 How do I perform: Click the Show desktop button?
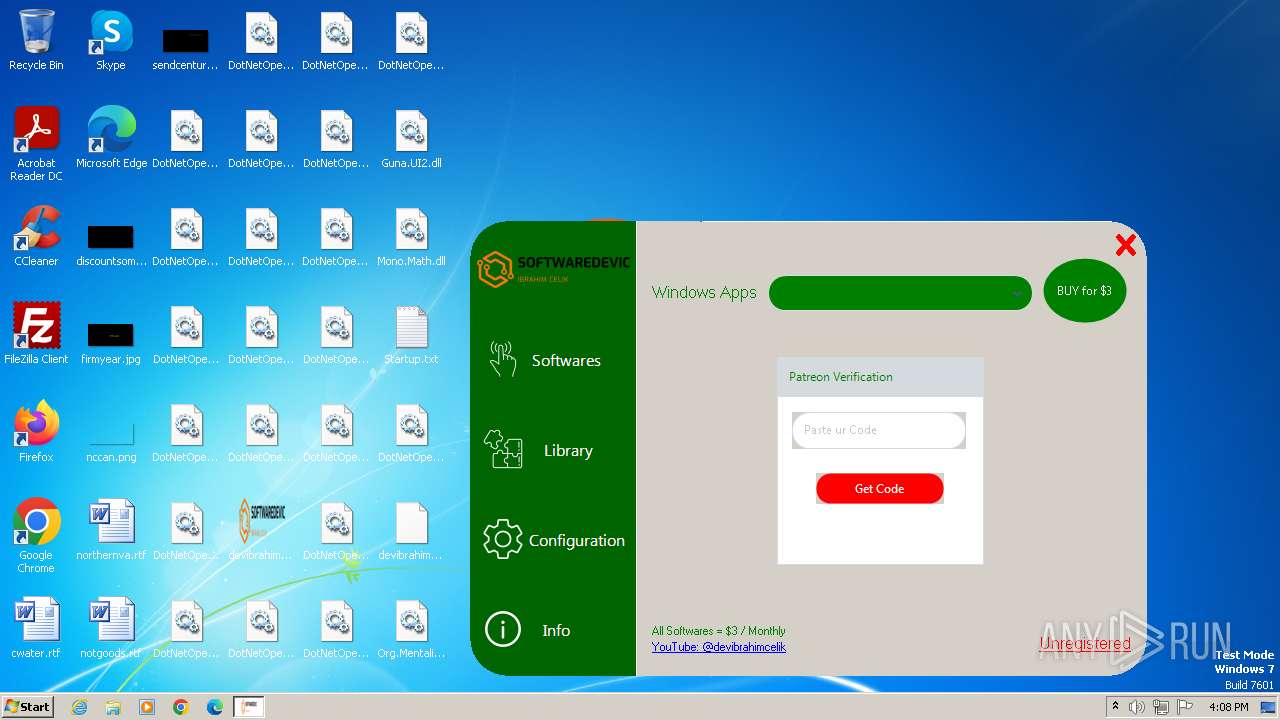coord(1270,707)
